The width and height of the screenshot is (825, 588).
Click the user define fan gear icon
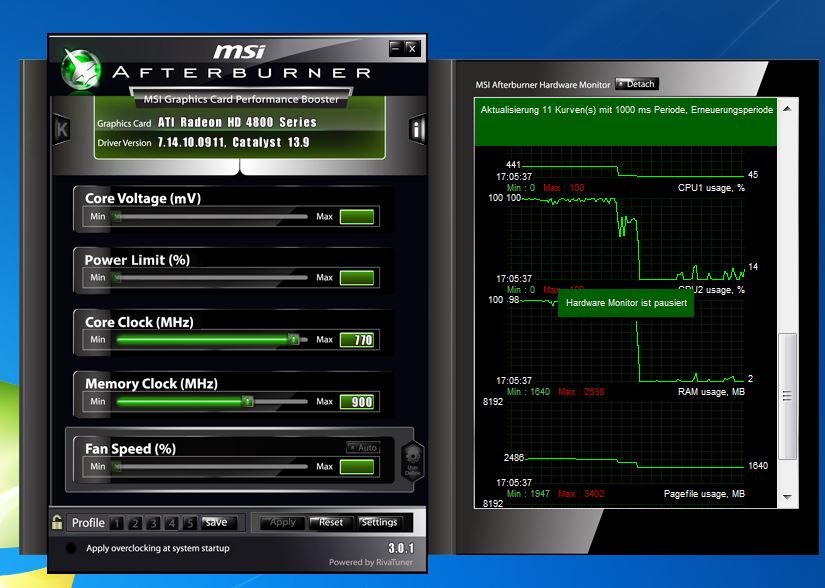click(412, 460)
